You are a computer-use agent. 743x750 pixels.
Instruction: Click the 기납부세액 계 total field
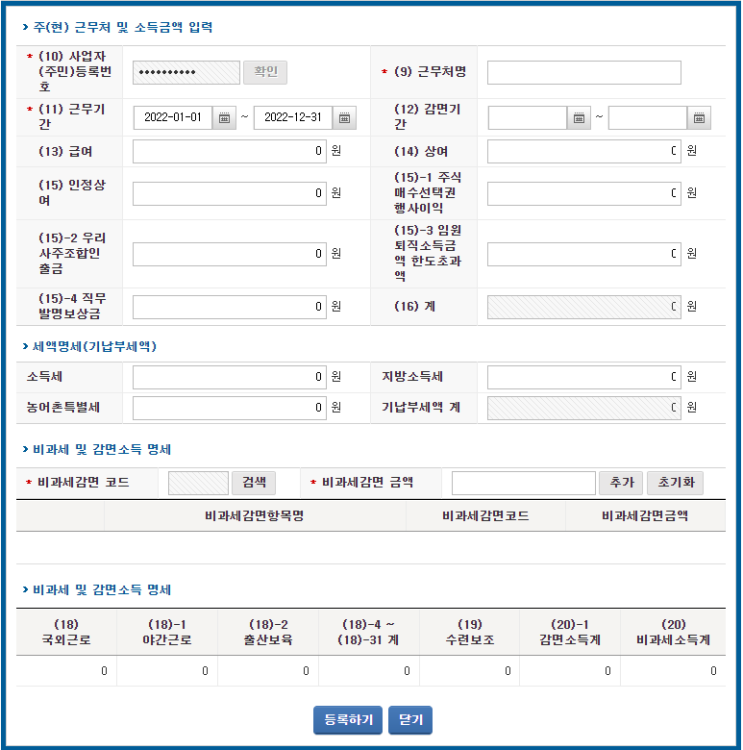(x=584, y=408)
